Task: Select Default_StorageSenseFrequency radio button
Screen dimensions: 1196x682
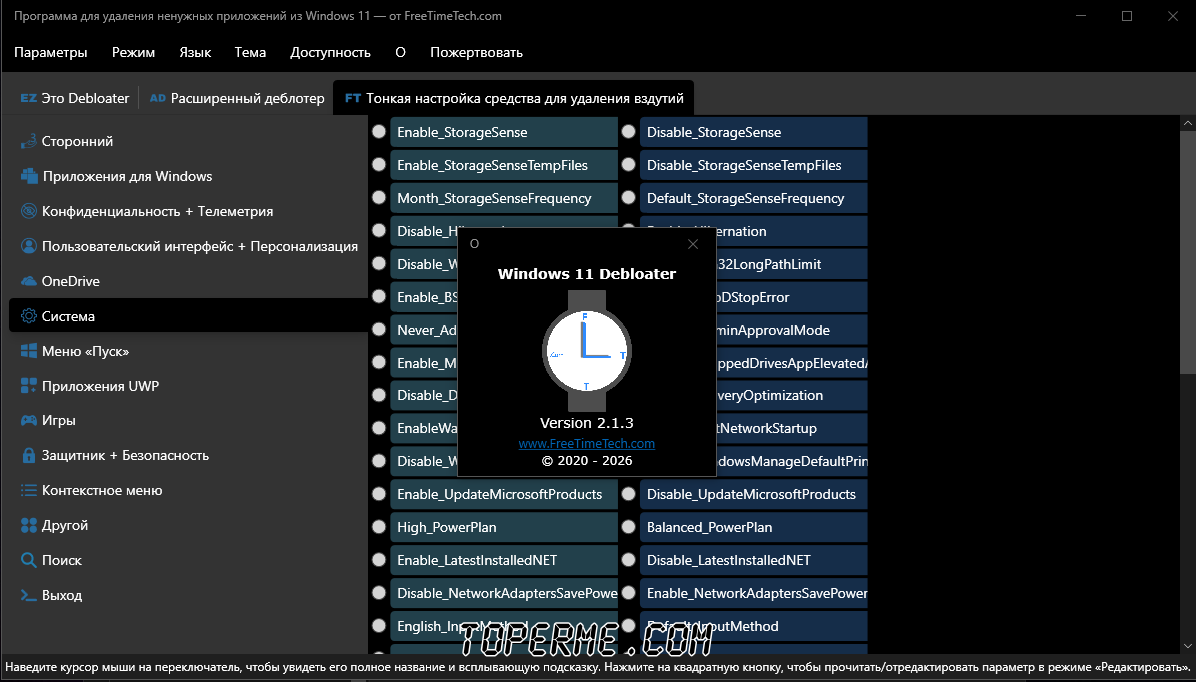Action: coord(629,197)
